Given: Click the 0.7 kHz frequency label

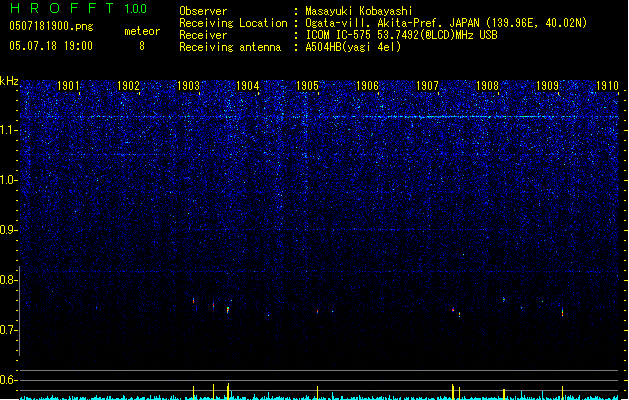Looking at the screenshot, I should coord(8,330).
